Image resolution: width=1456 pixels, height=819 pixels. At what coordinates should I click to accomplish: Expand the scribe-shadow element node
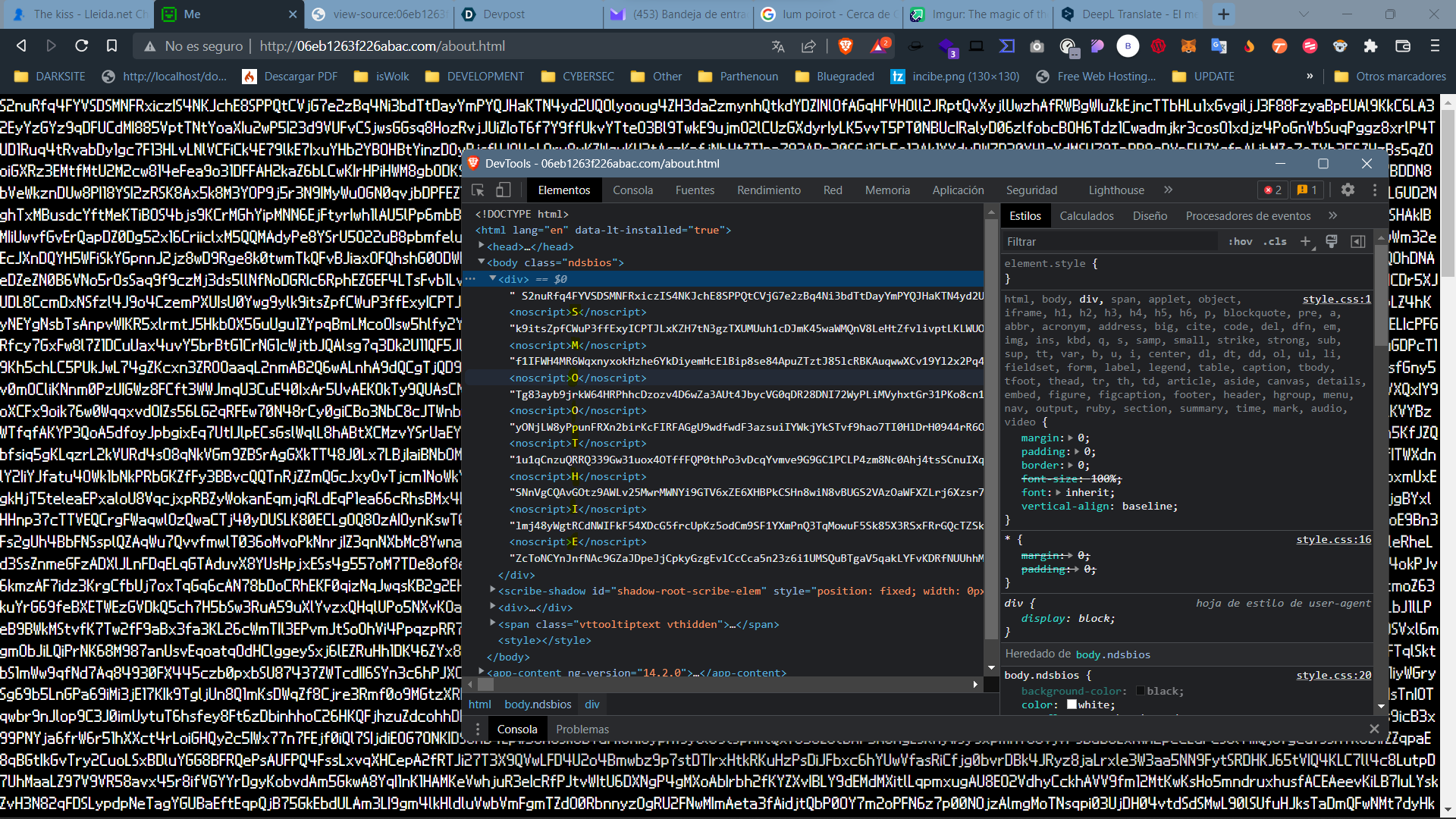(493, 590)
